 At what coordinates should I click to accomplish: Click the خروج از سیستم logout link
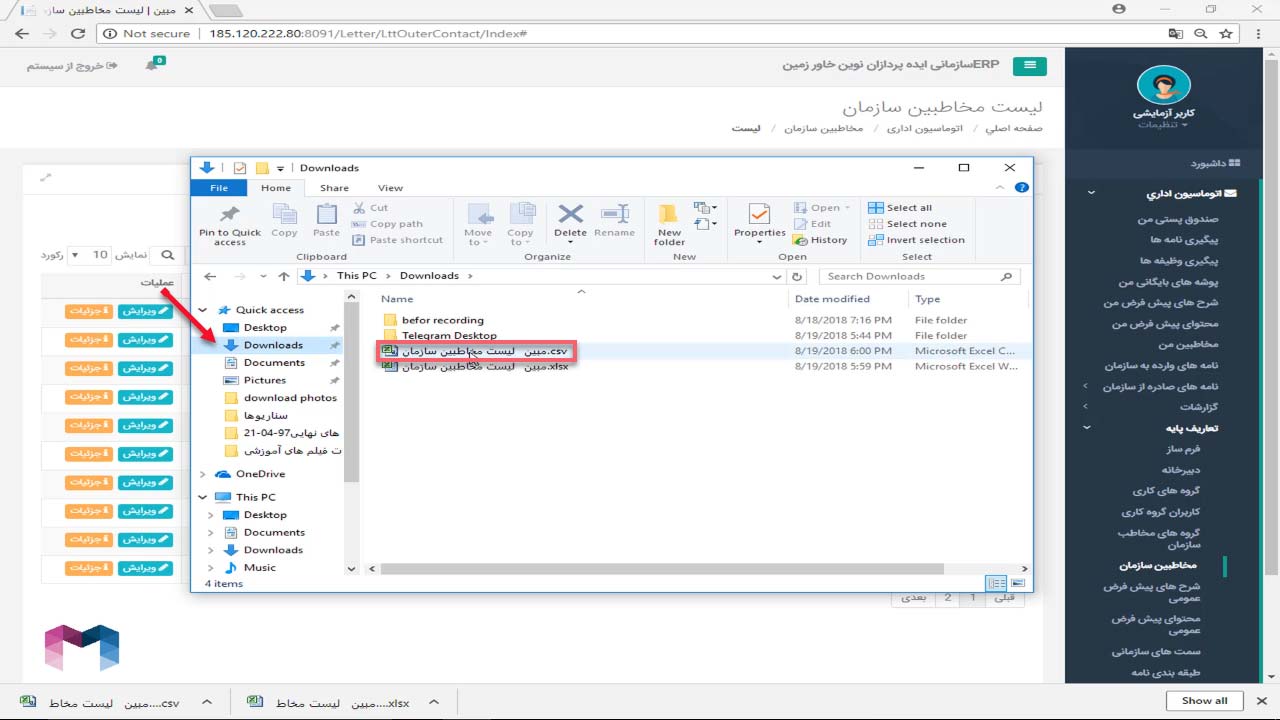(71, 66)
